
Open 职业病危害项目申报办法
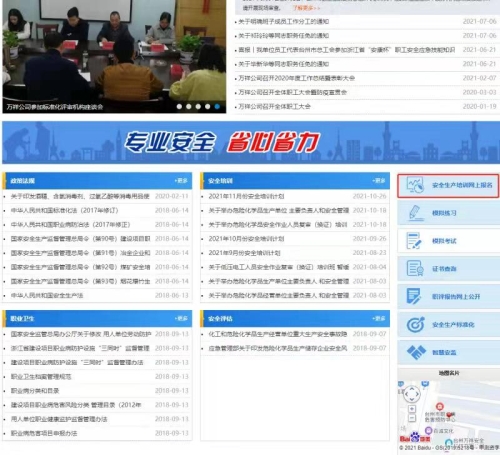coord(44,433)
